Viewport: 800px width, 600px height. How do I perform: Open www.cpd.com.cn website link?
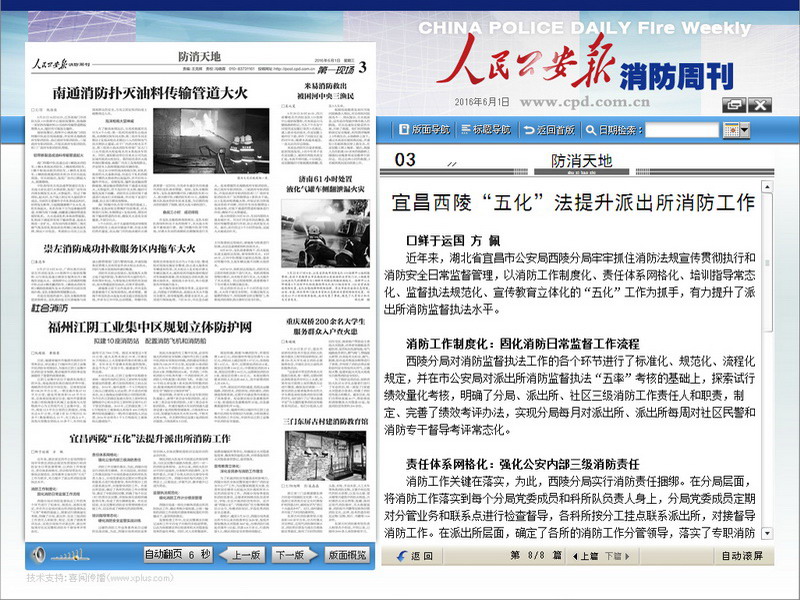coord(585,102)
